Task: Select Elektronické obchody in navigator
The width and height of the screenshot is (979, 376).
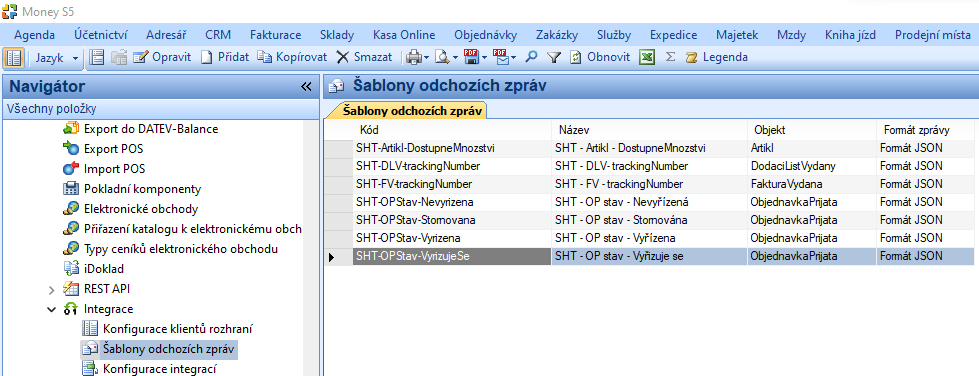Action: pyautogui.click(x=141, y=209)
